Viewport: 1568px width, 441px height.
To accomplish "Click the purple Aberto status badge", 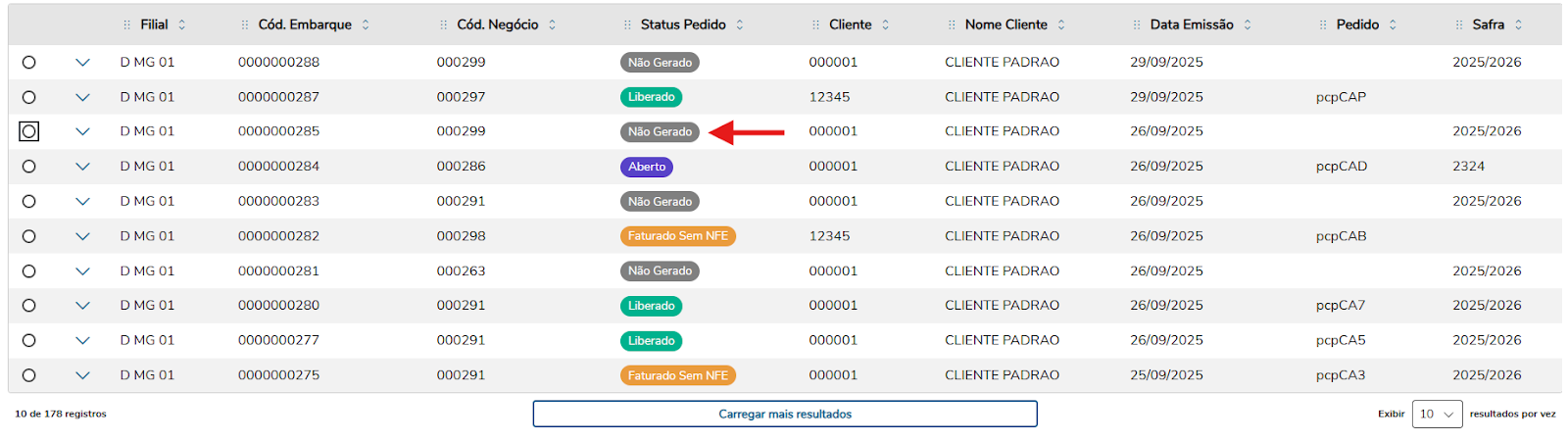I will pos(647,167).
